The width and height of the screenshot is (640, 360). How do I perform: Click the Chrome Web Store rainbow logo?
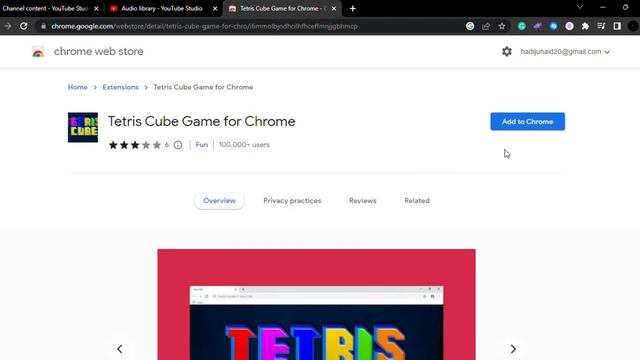pyautogui.click(x=38, y=52)
